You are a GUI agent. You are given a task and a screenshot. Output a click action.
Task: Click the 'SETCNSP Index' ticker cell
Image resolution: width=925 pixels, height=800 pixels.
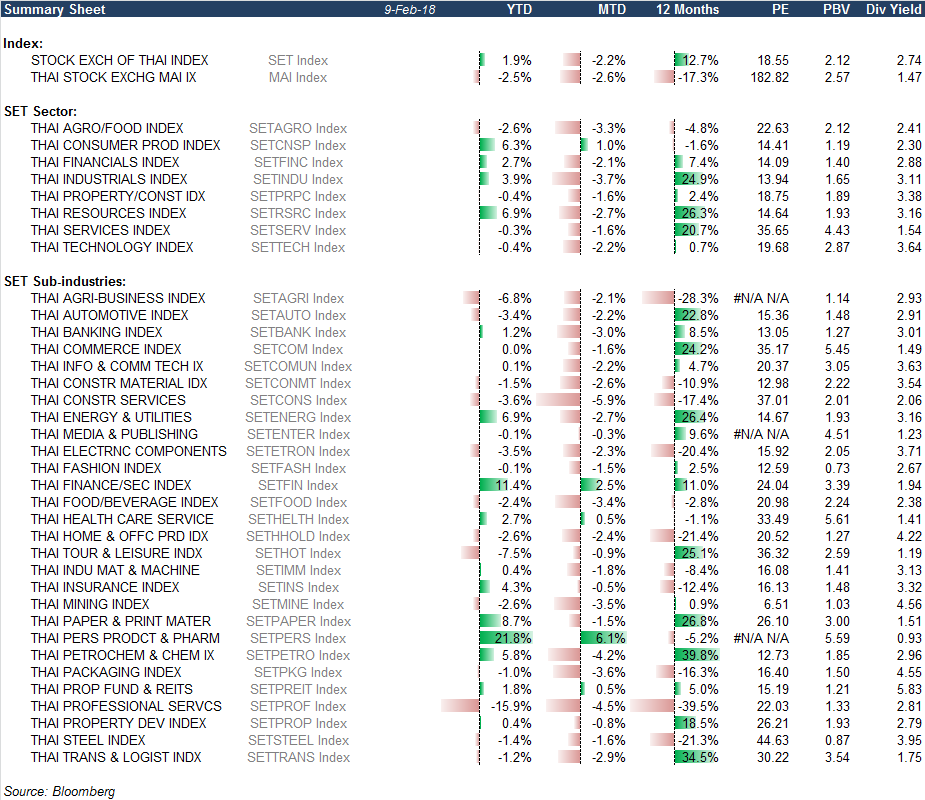(298, 146)
